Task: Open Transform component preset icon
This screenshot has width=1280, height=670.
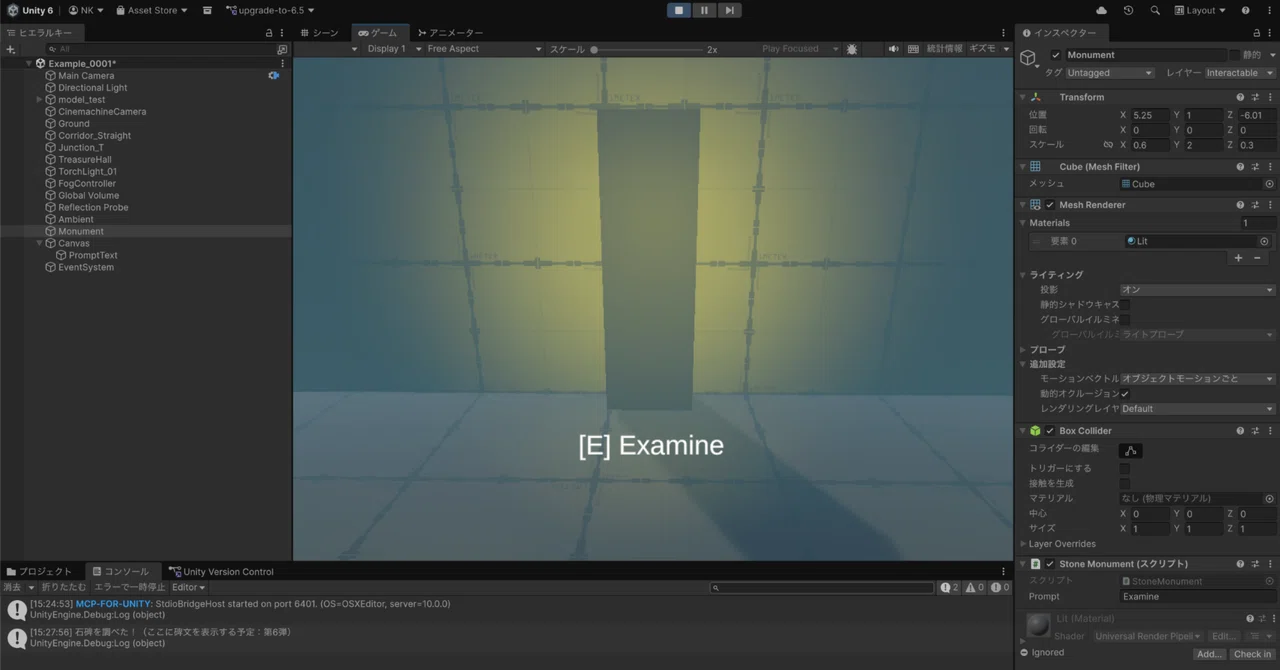Action: [x=1255, y=97]
